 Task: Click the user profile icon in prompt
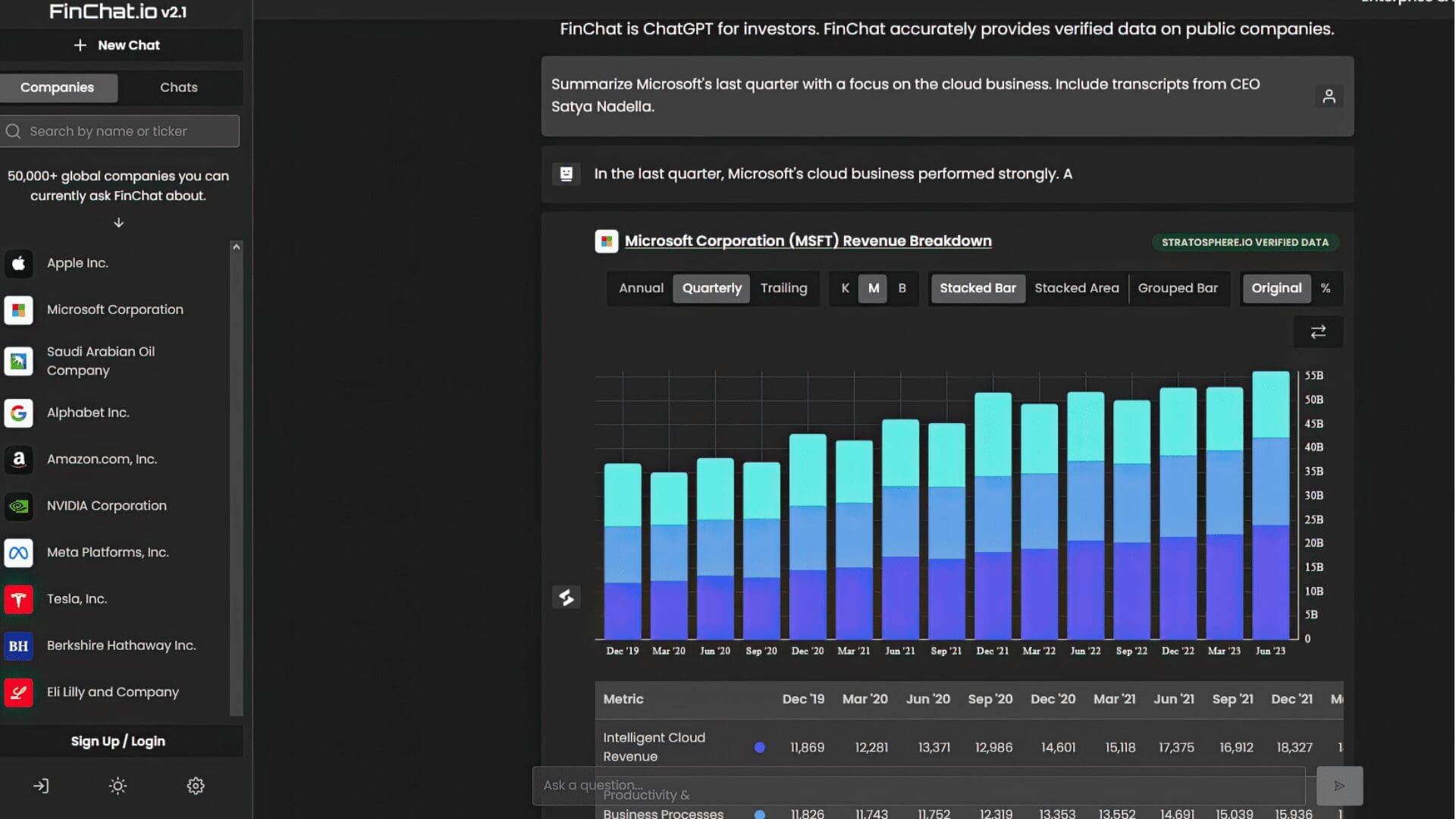tap(1329, 96)
